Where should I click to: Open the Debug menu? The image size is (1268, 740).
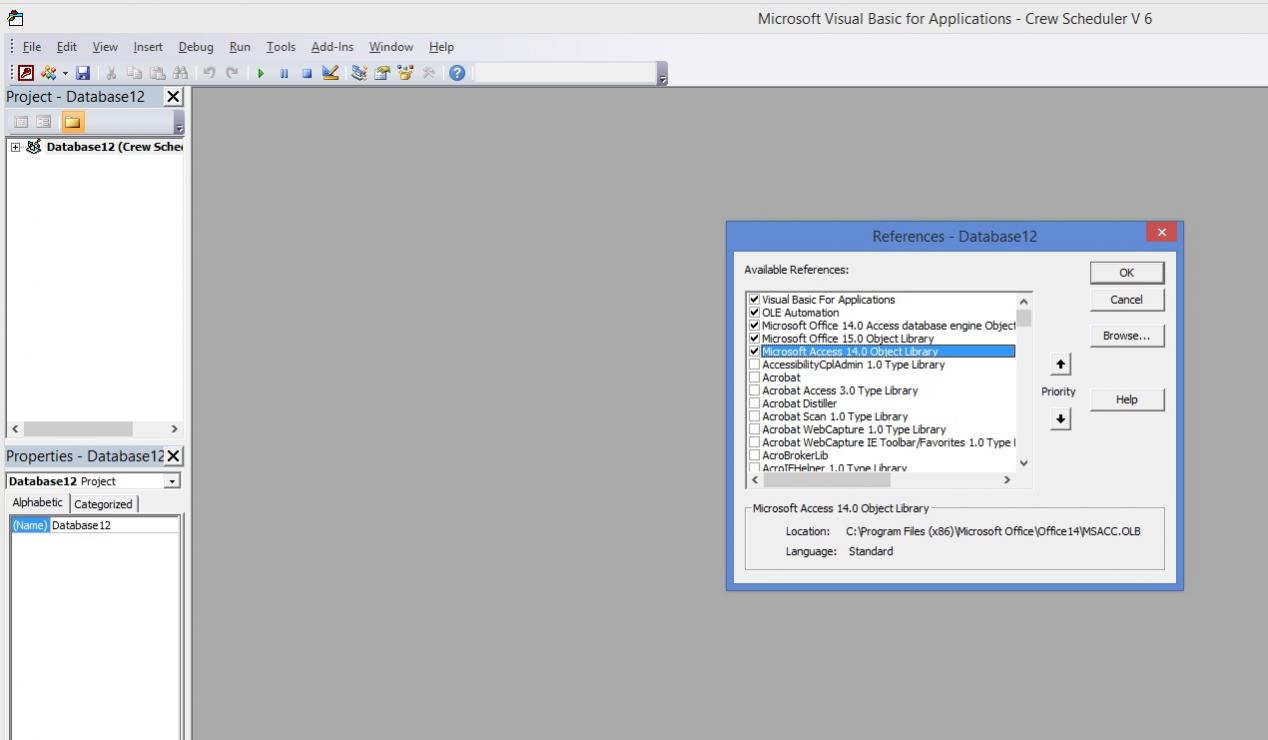pyautogui.click(x=196, y=47)
